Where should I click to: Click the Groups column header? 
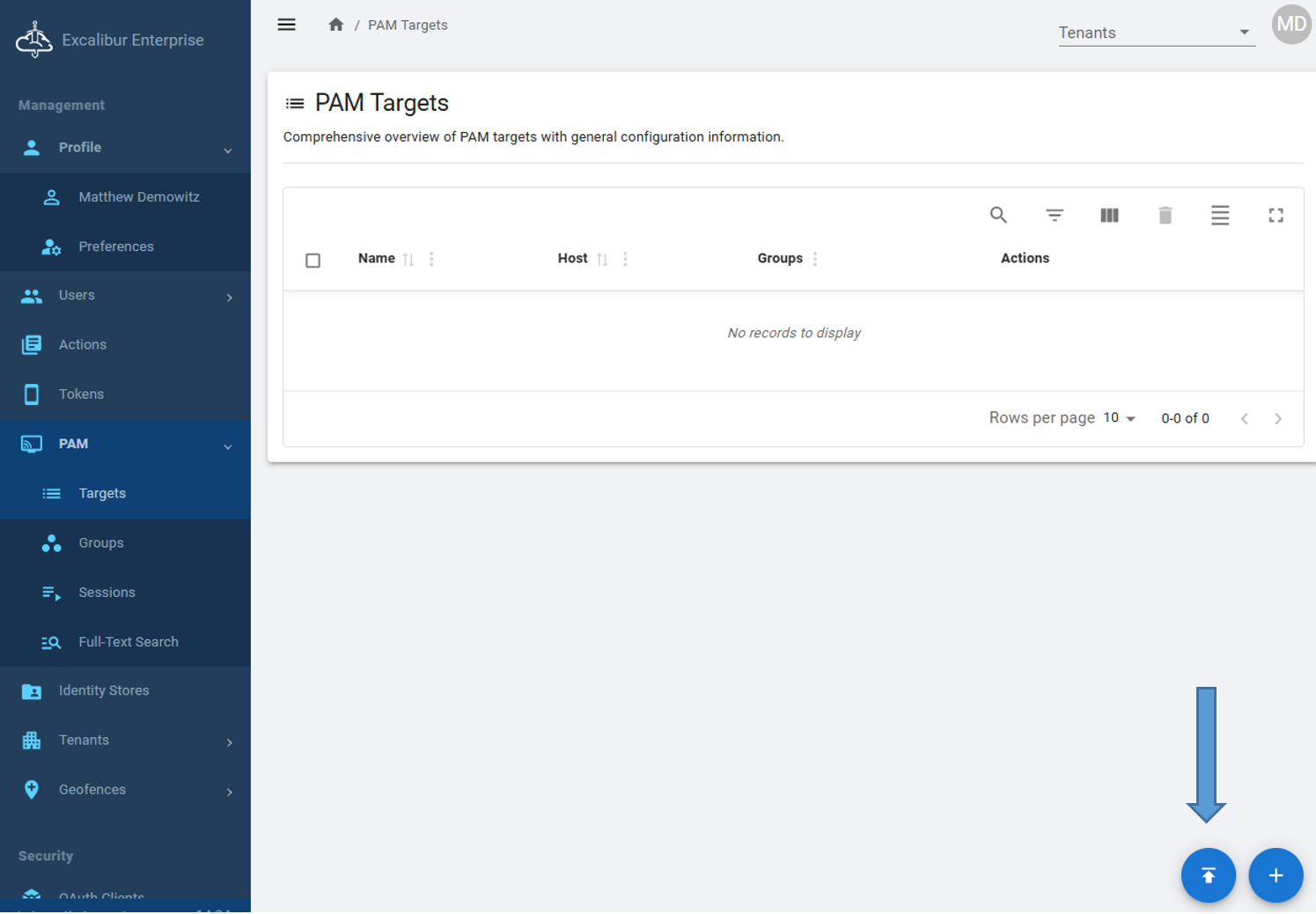(780, 258)
